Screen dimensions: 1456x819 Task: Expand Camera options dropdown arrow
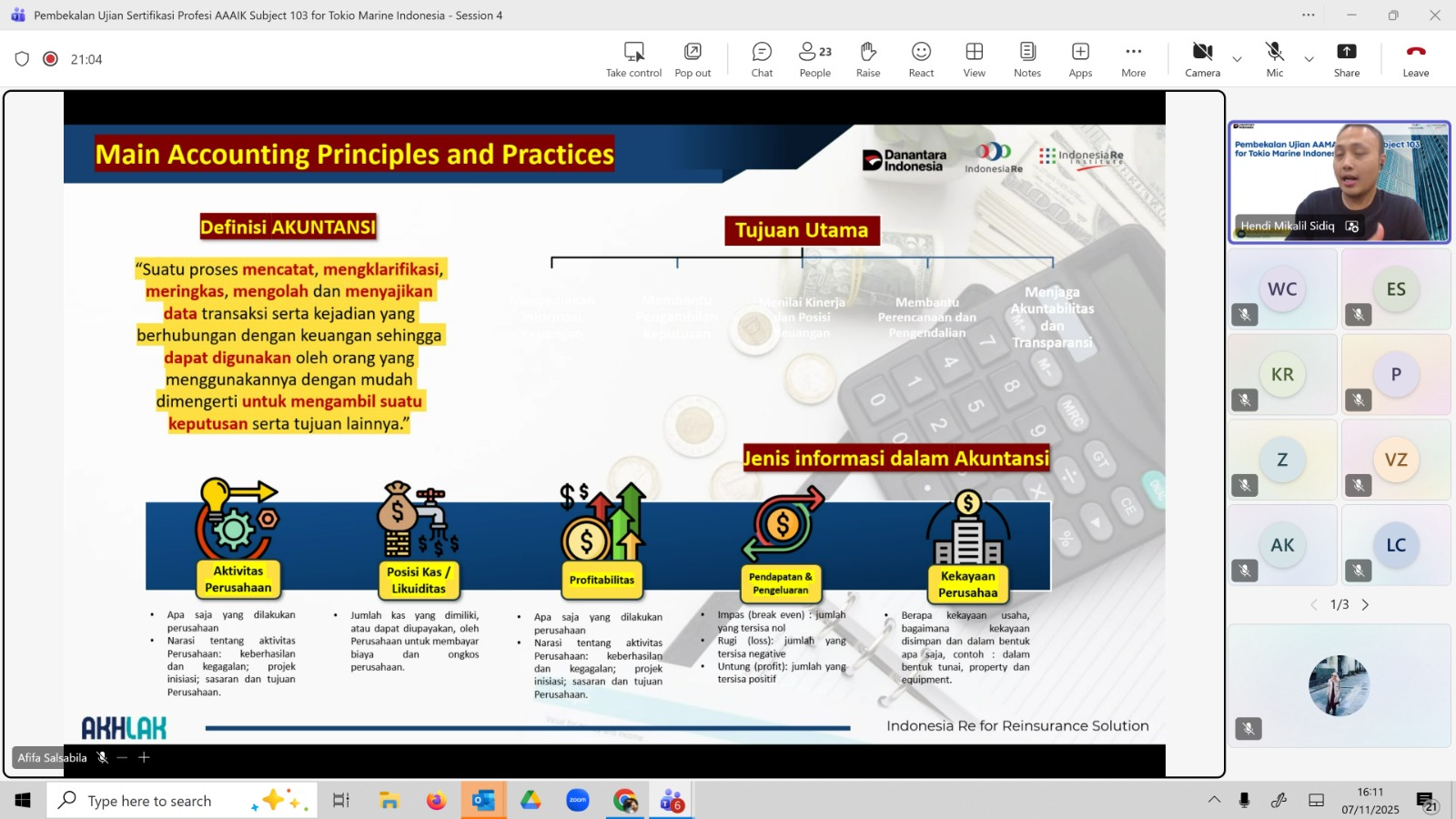tap(1237, 59)
